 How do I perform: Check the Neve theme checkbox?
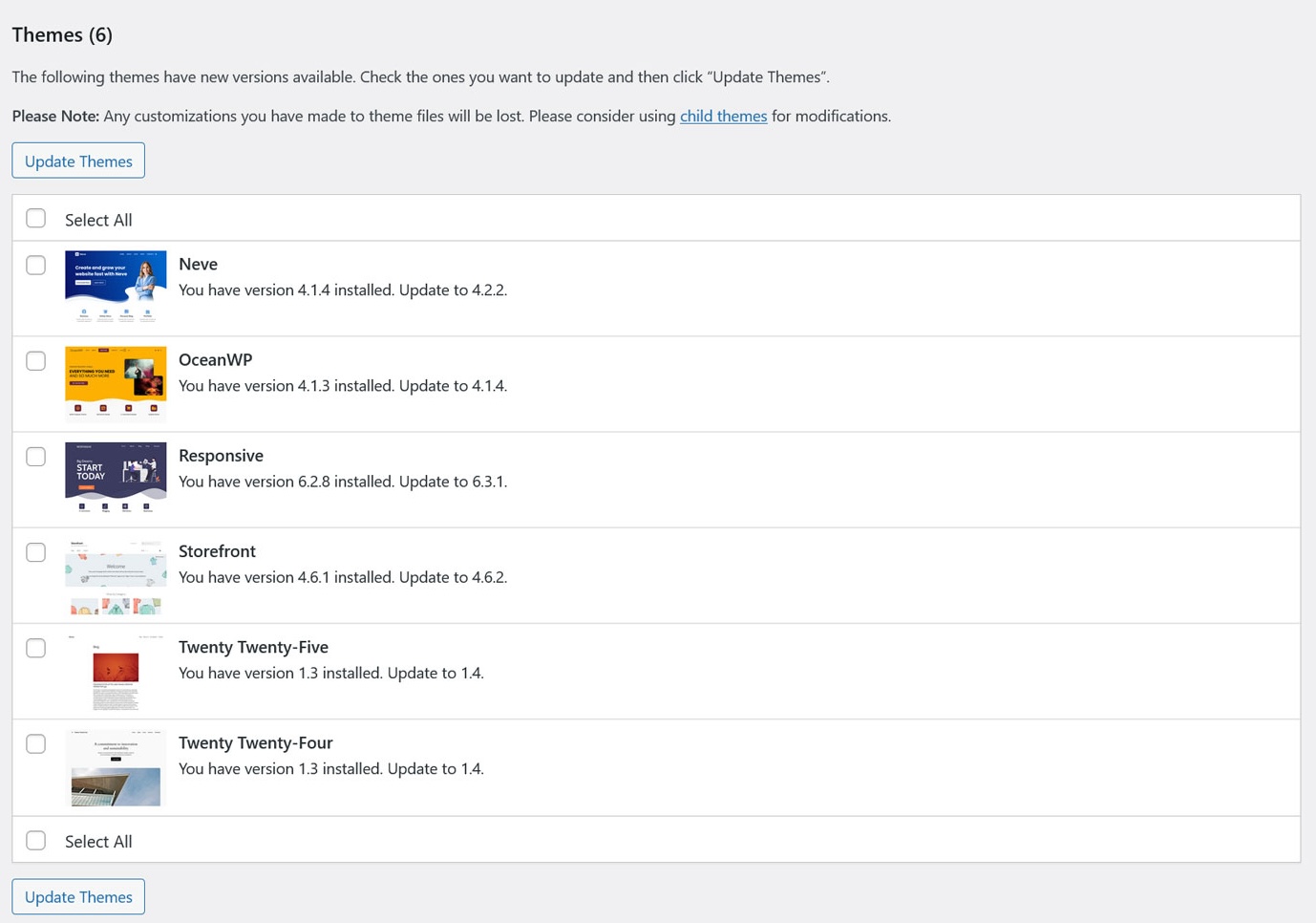[35, 265]
